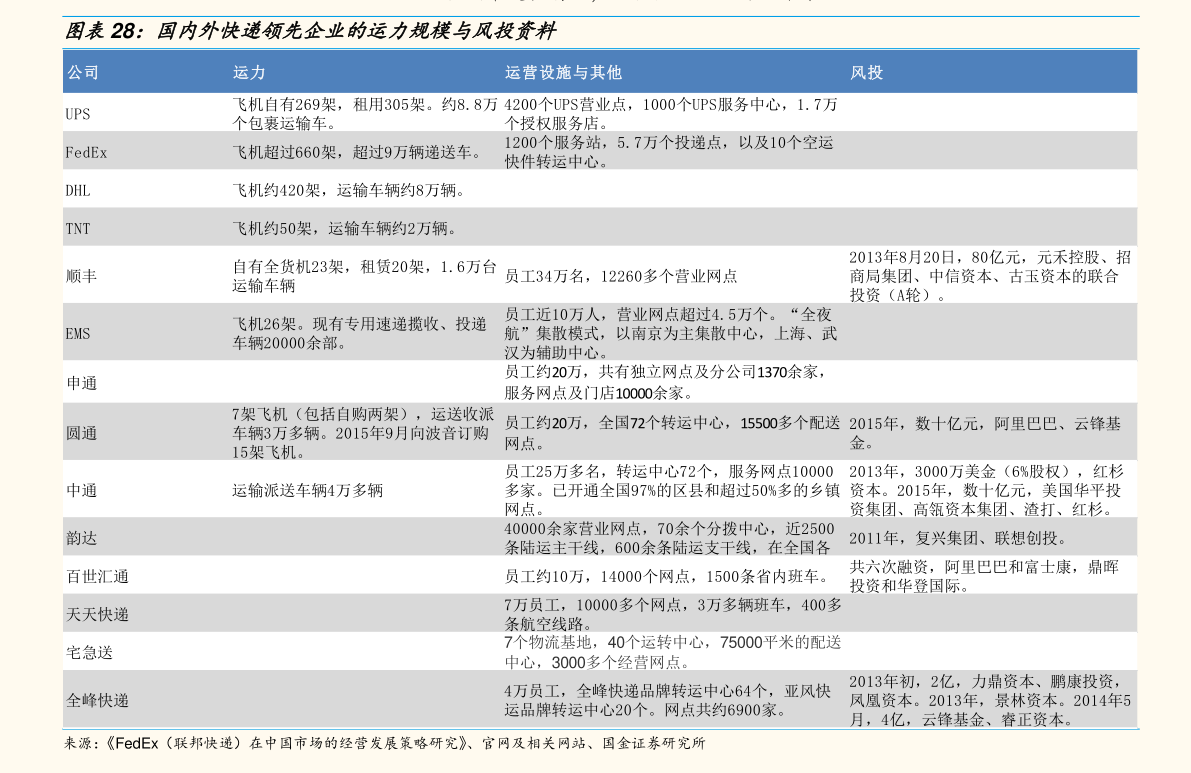Click 百世汇通 facilities '员工约10万，14000个网点'
The height and width of the screenshot is (773, 1191).
[x=597, y=576]
